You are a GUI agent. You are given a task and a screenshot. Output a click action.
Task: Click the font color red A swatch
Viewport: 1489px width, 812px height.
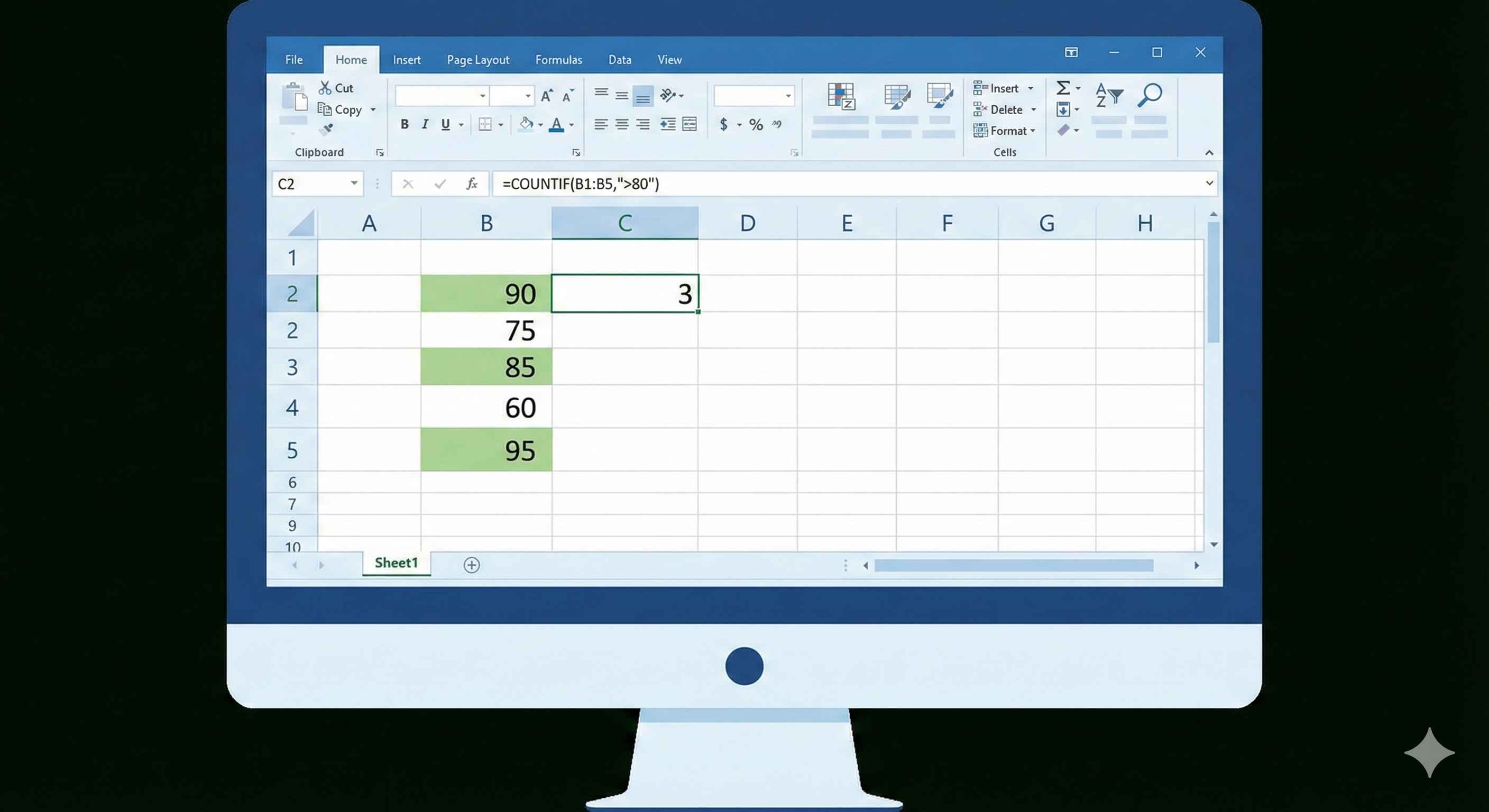[556, 125]
